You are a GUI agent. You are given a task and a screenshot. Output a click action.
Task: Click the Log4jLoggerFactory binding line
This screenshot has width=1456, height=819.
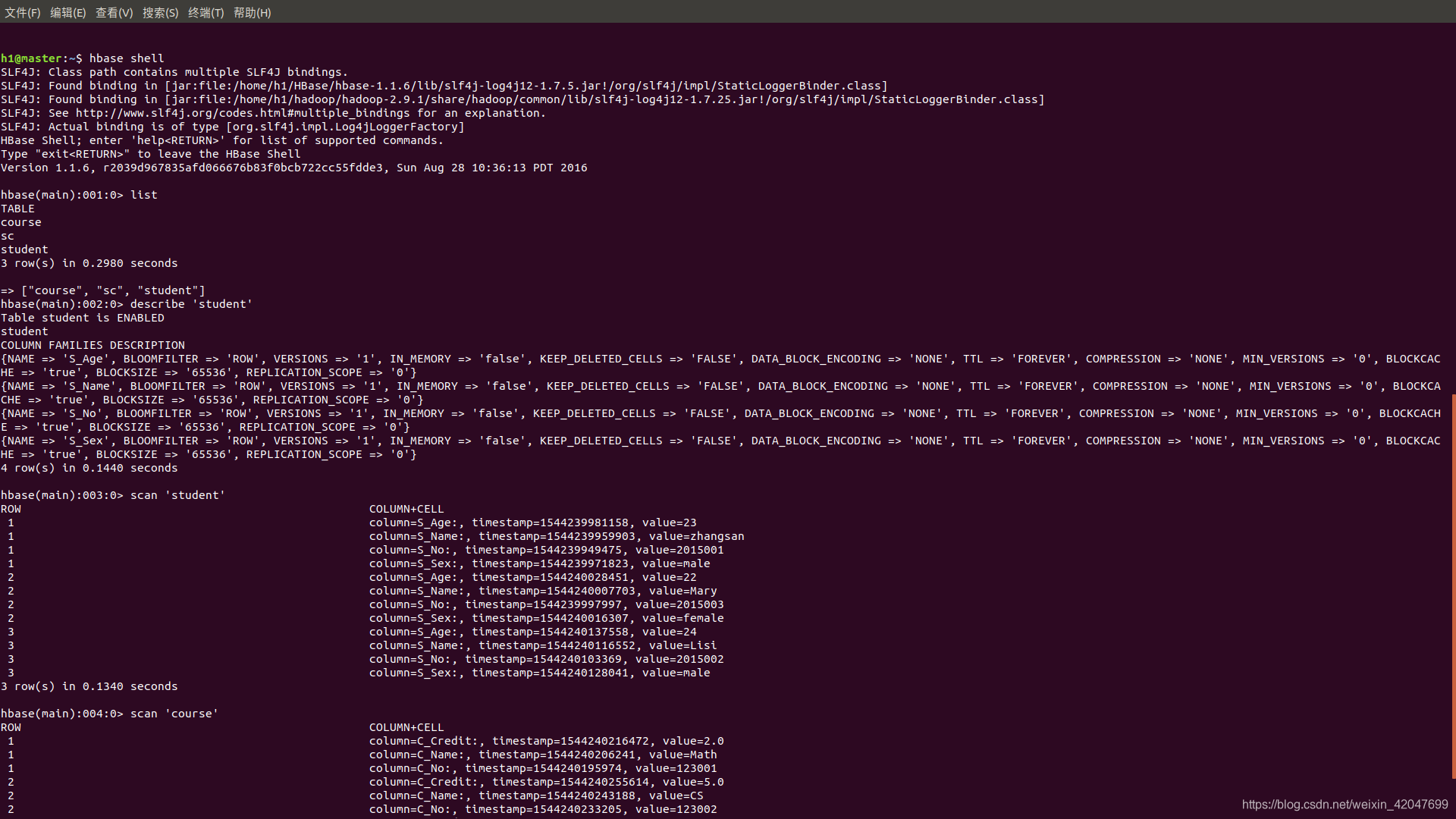coord(233,127)
